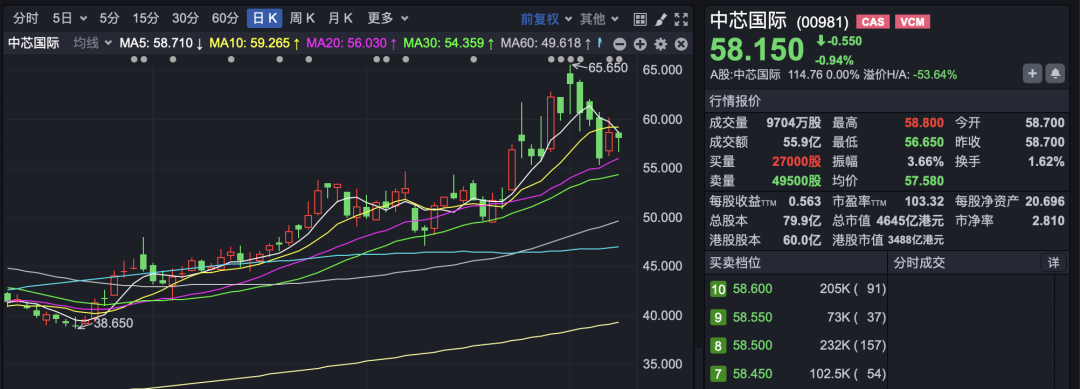Expand the 更多 timeframe dropdown

pyautogui.click(x=388, y=19)
